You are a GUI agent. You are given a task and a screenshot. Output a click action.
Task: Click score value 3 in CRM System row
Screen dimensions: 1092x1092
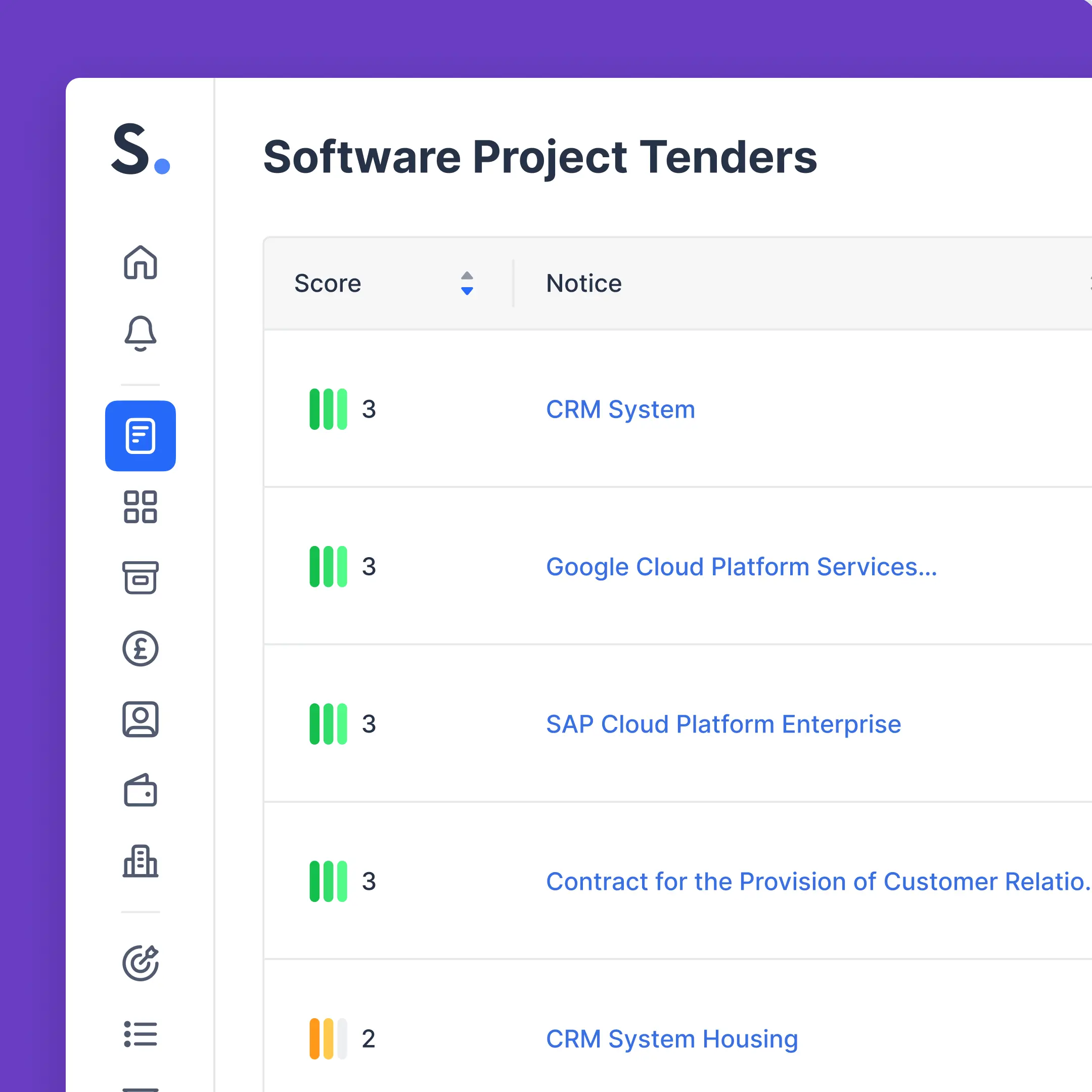[x=369, y=409]
